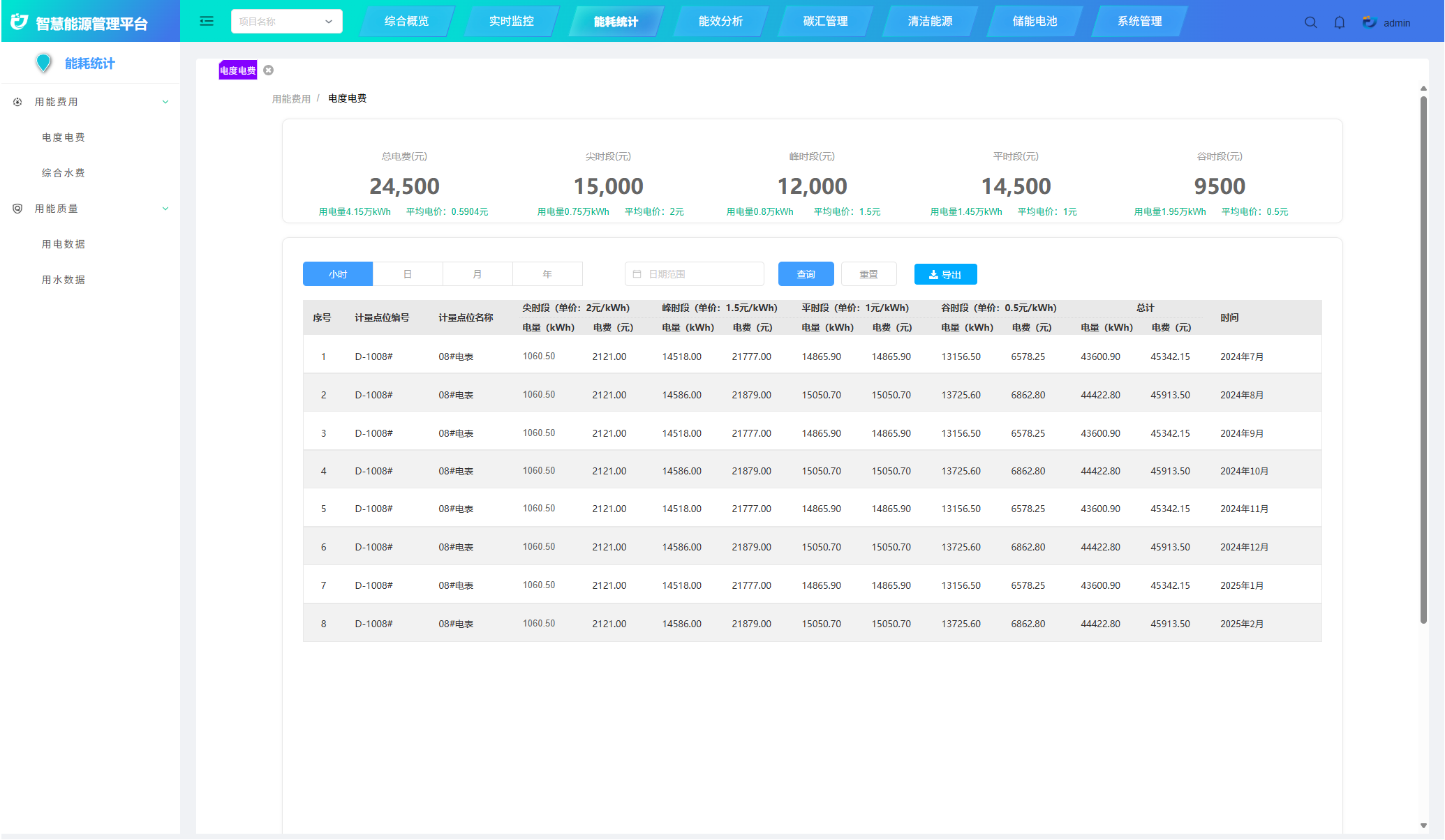Click the 2025年1月 time cell
The width and height of the screenshot is (1445, 840).
point(1242,585)
